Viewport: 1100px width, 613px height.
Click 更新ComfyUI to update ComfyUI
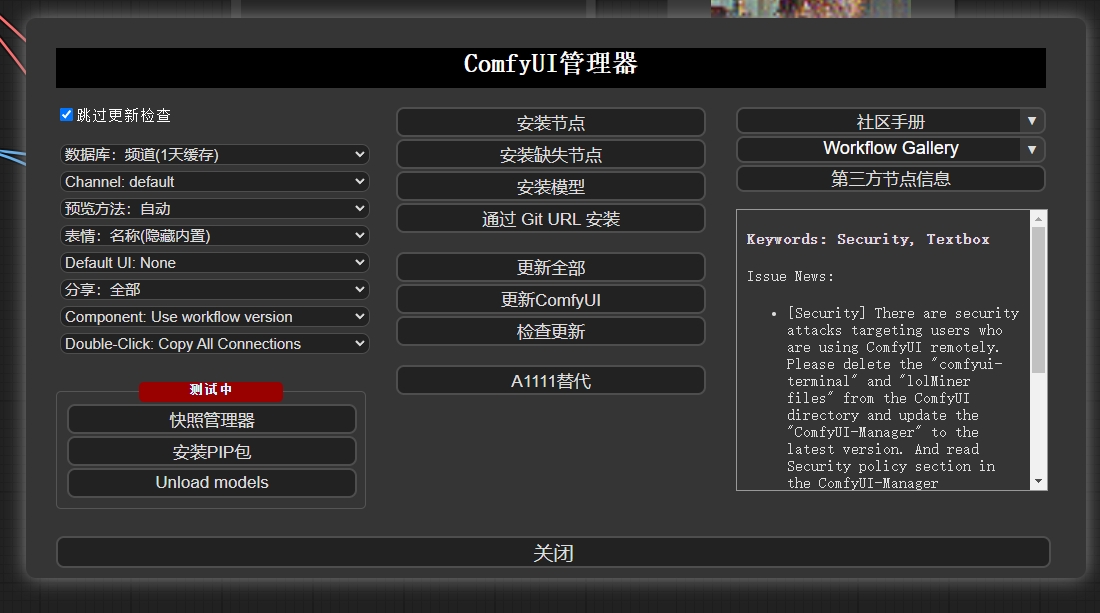(550, 299)
